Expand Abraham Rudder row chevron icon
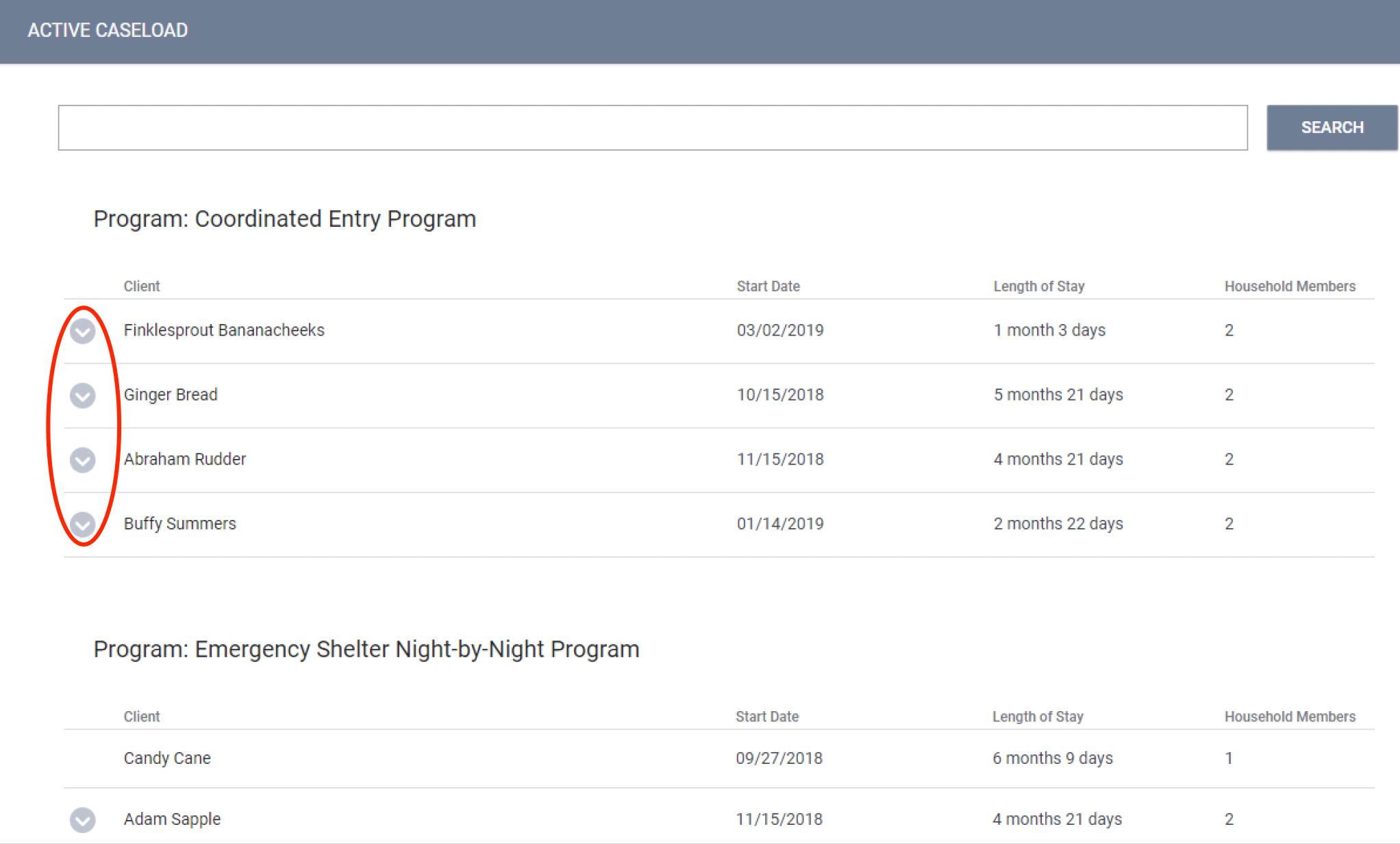 [83, 460]
